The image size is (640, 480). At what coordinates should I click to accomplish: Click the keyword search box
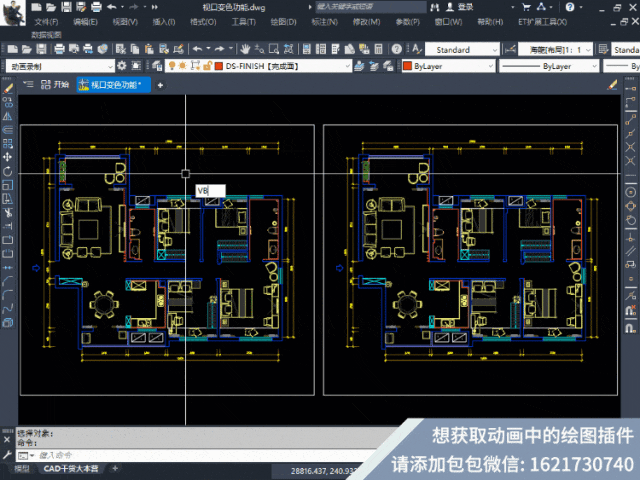370,7
